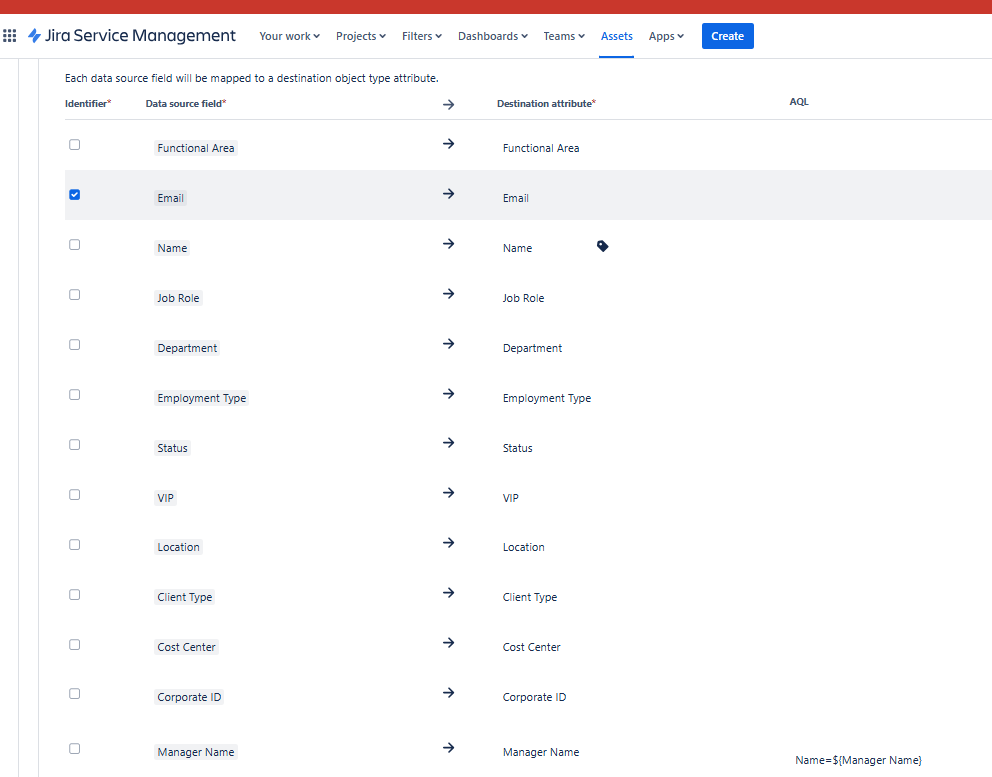Select the Department data source field
Screen dimensions: 992x777
click(x=187, y=348)
